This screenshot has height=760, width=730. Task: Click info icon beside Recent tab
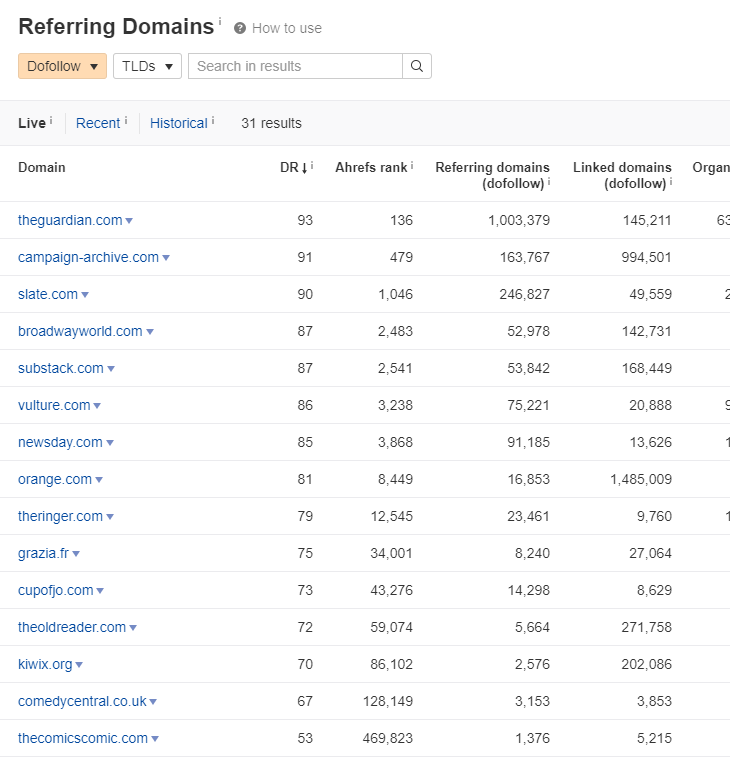click(x=126, y=120)
